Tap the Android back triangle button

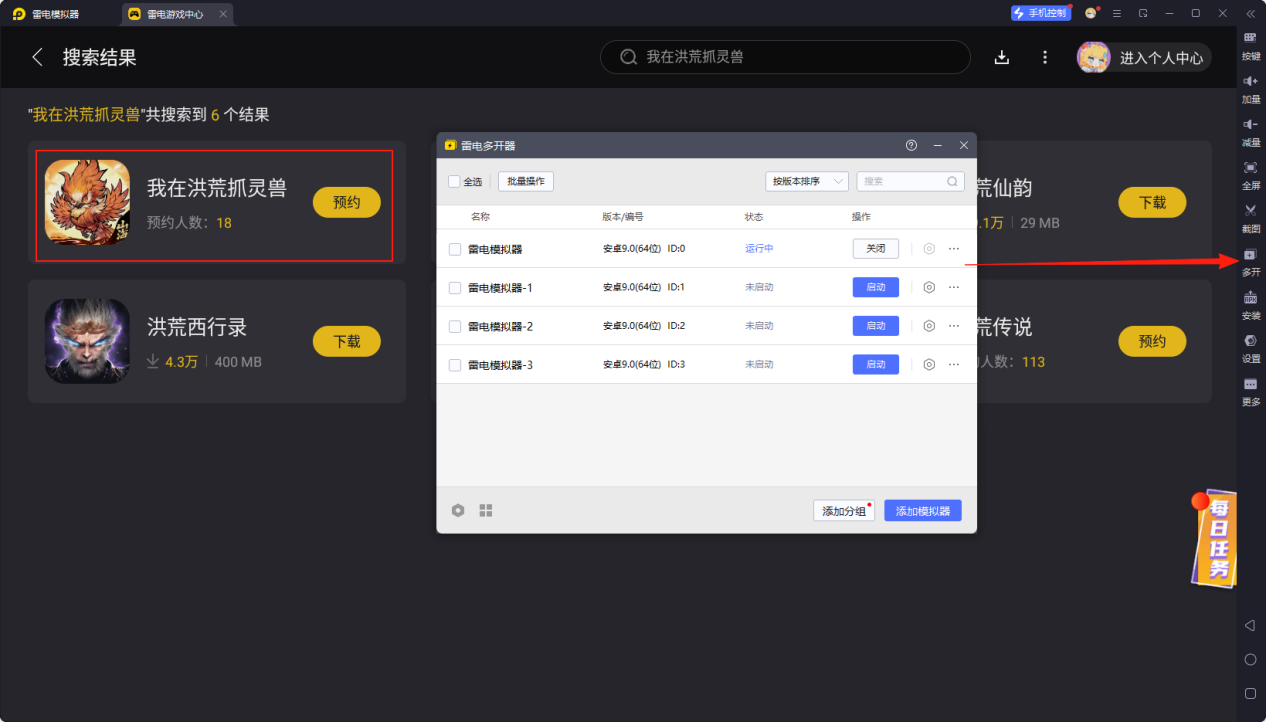1249,626
